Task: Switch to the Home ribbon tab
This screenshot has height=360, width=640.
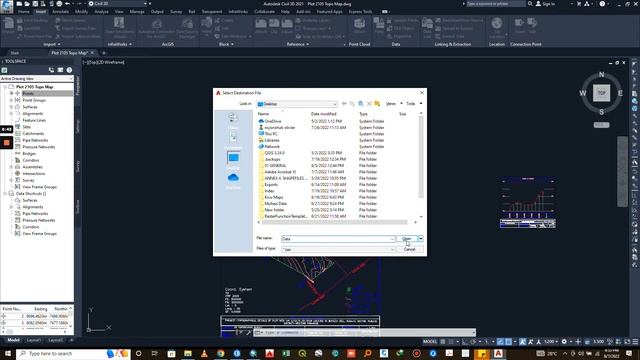Action: (x=24, y=12)
